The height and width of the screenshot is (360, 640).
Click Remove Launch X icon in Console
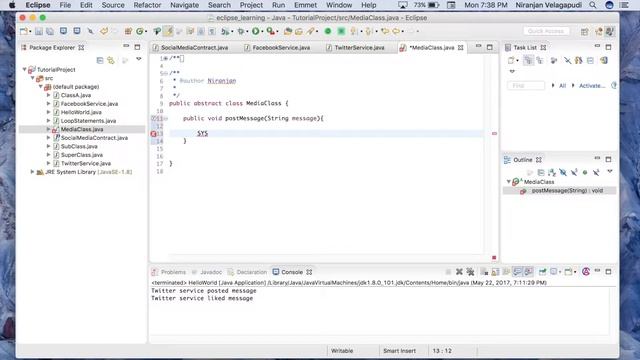pos(459,272)
